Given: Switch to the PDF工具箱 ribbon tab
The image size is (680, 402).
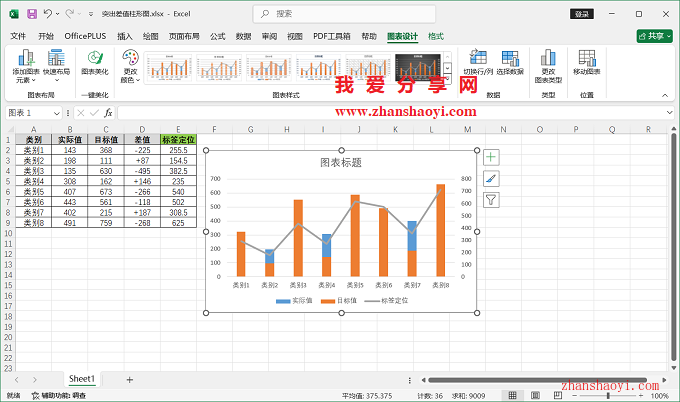Looking at the screenshot, I should [332, 36].
